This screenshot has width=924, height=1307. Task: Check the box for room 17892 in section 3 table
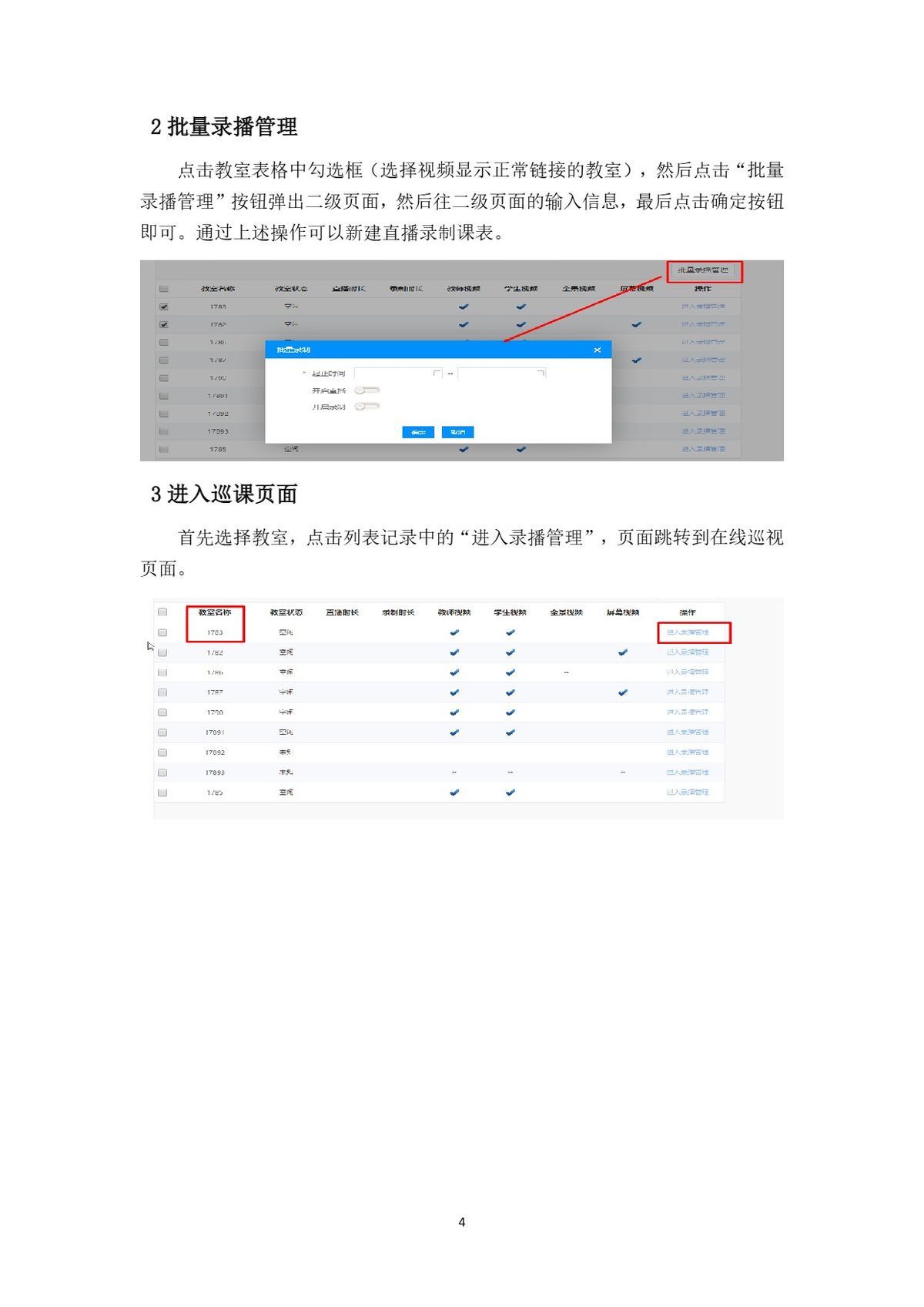tap(162, 752)
